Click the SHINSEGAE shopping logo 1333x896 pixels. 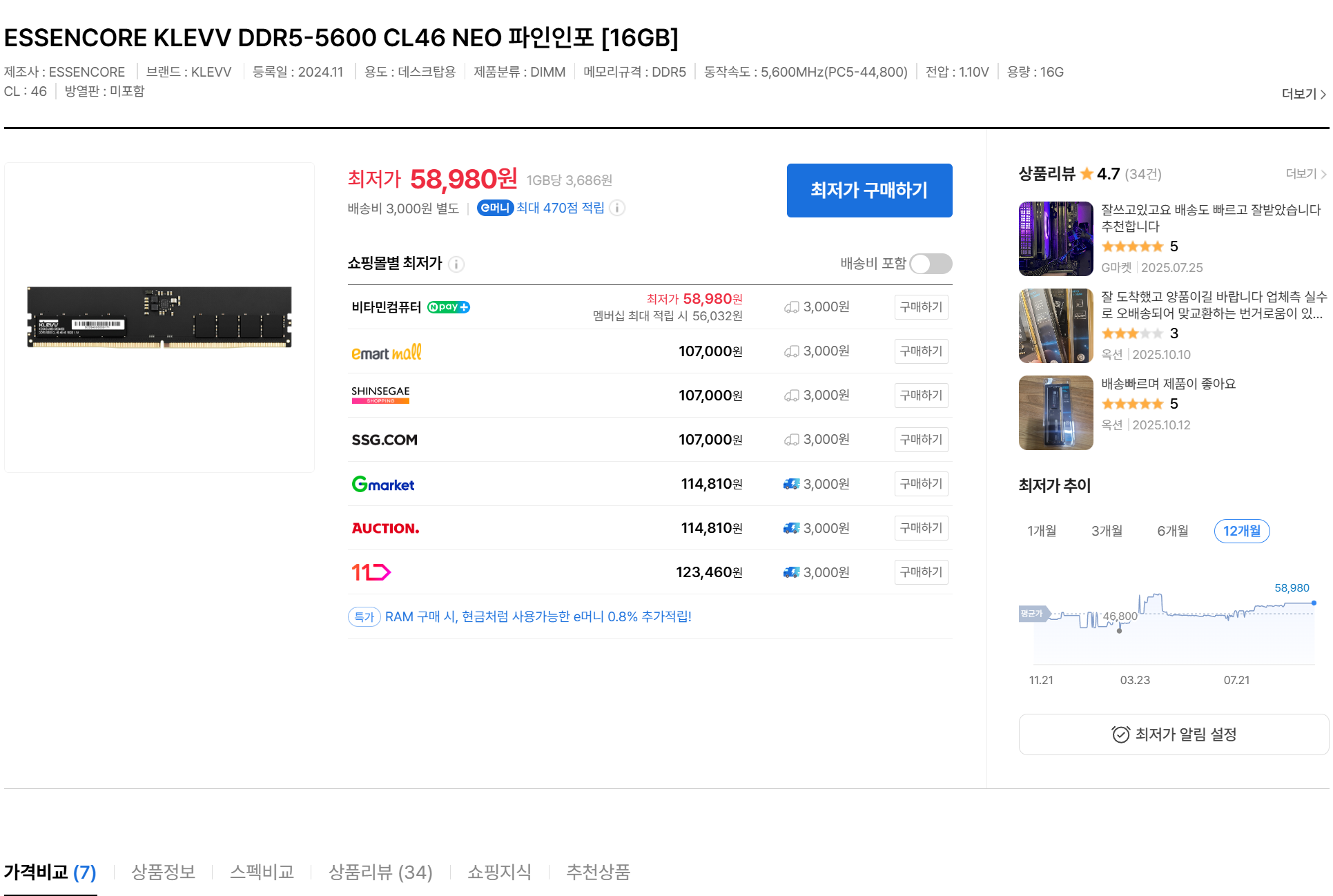(x=380, y=395)
